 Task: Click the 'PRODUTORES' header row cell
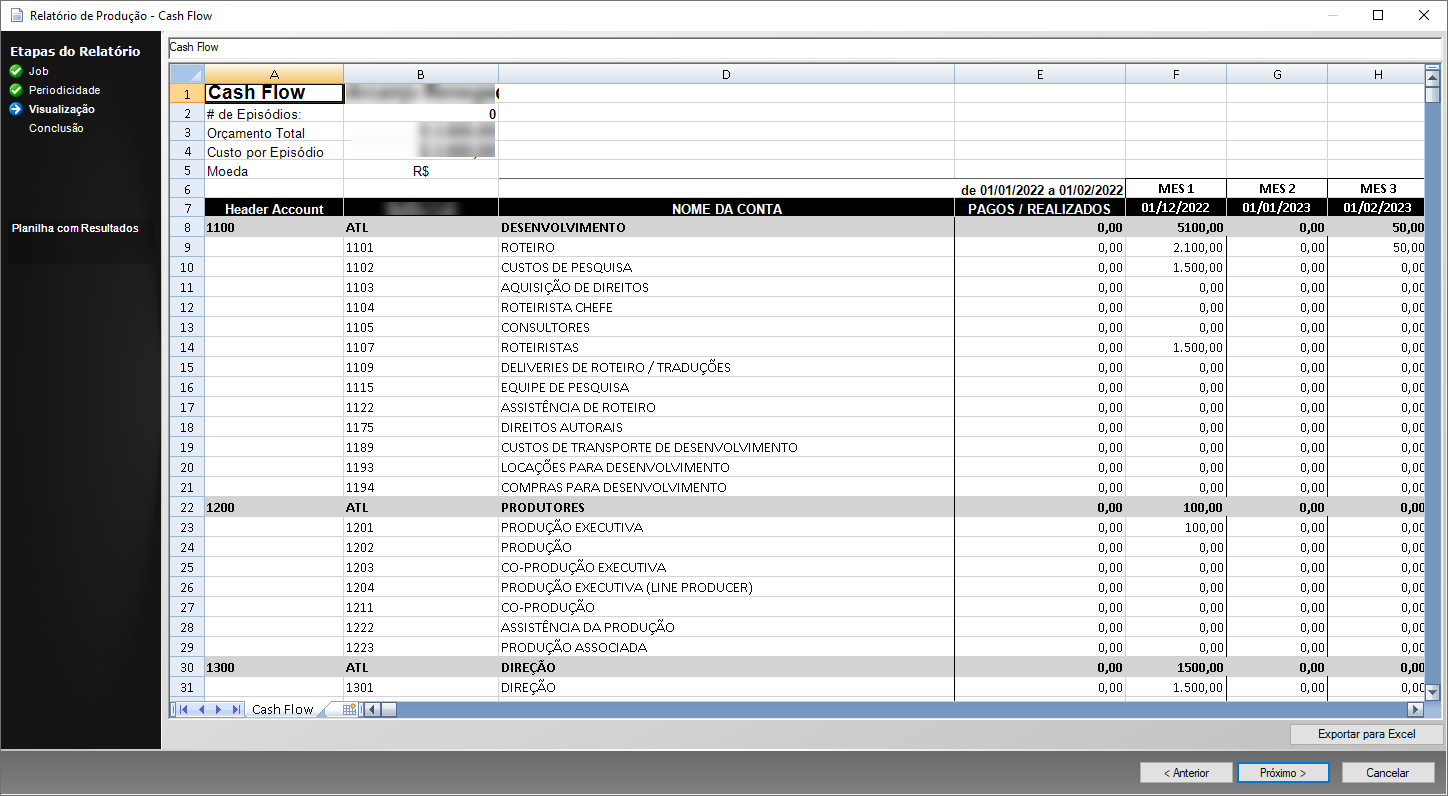tap(726, 507)
